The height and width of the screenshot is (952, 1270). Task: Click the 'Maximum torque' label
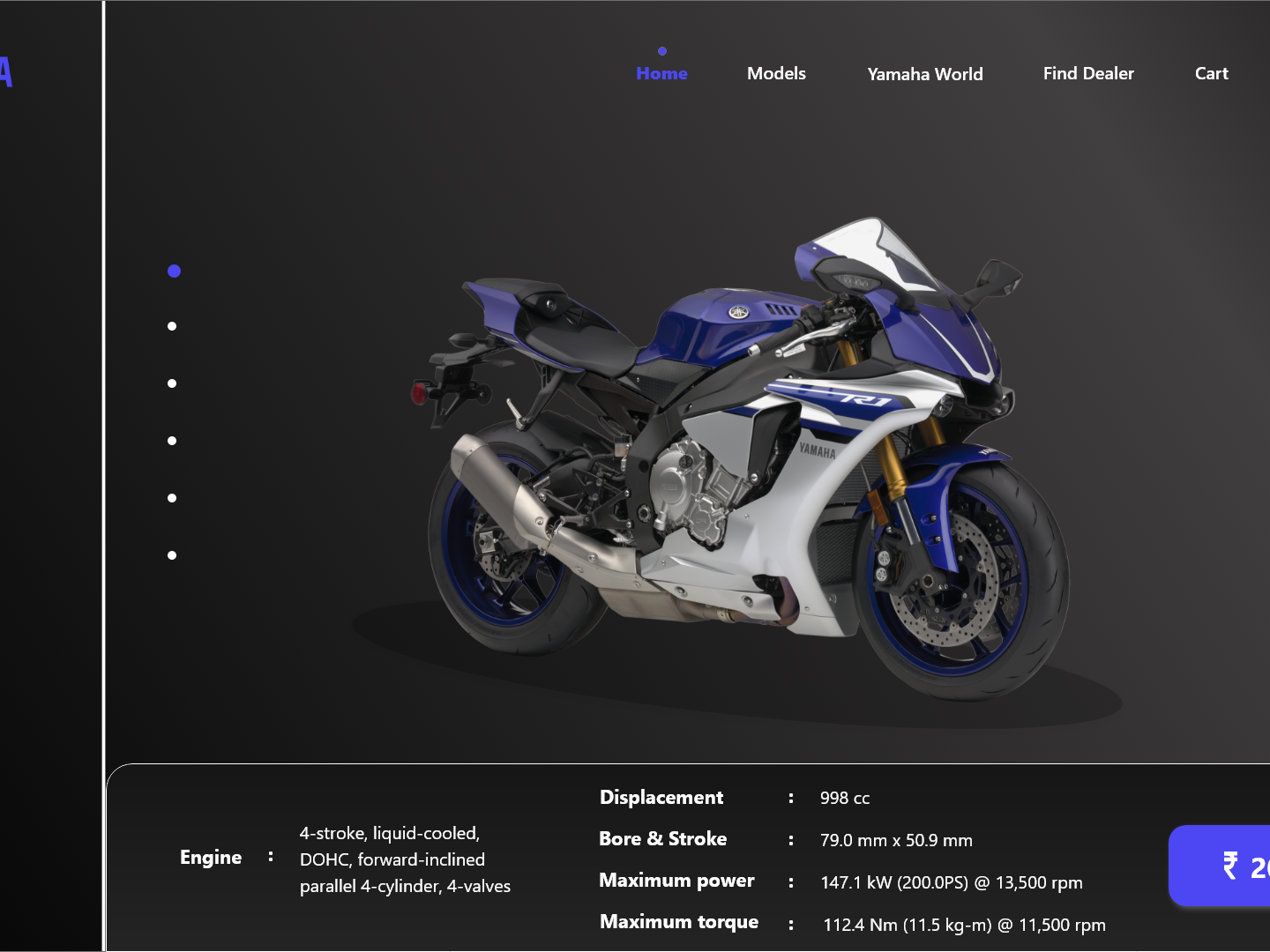(679, 922)
